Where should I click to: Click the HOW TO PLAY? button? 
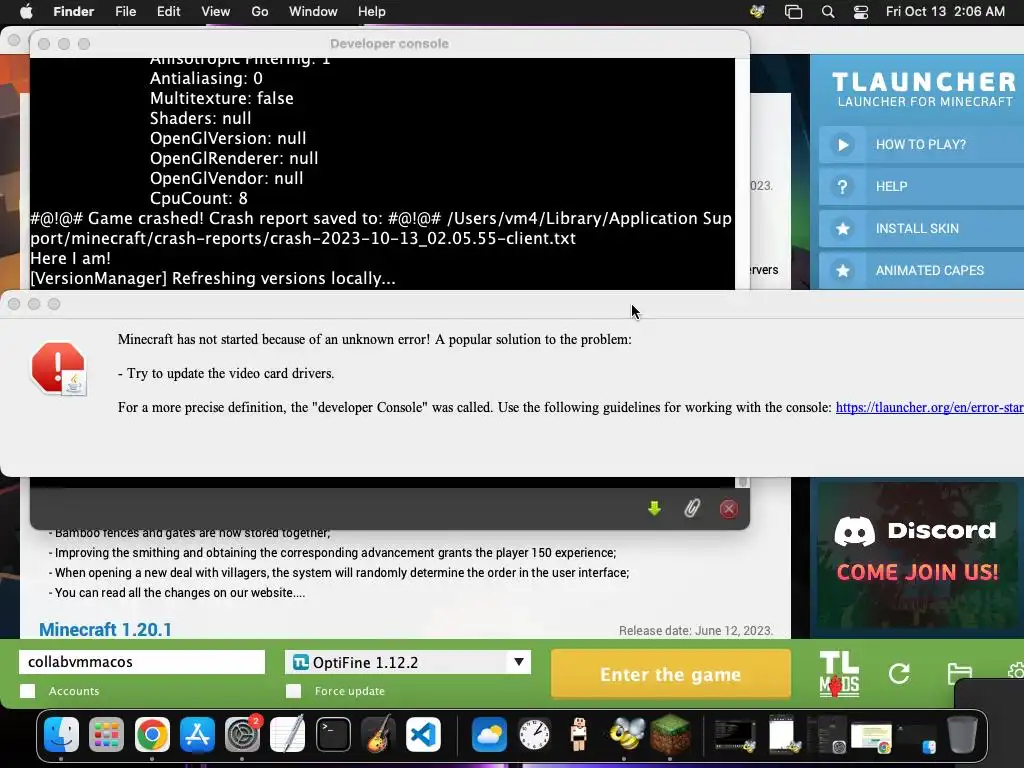click(921, 144)
